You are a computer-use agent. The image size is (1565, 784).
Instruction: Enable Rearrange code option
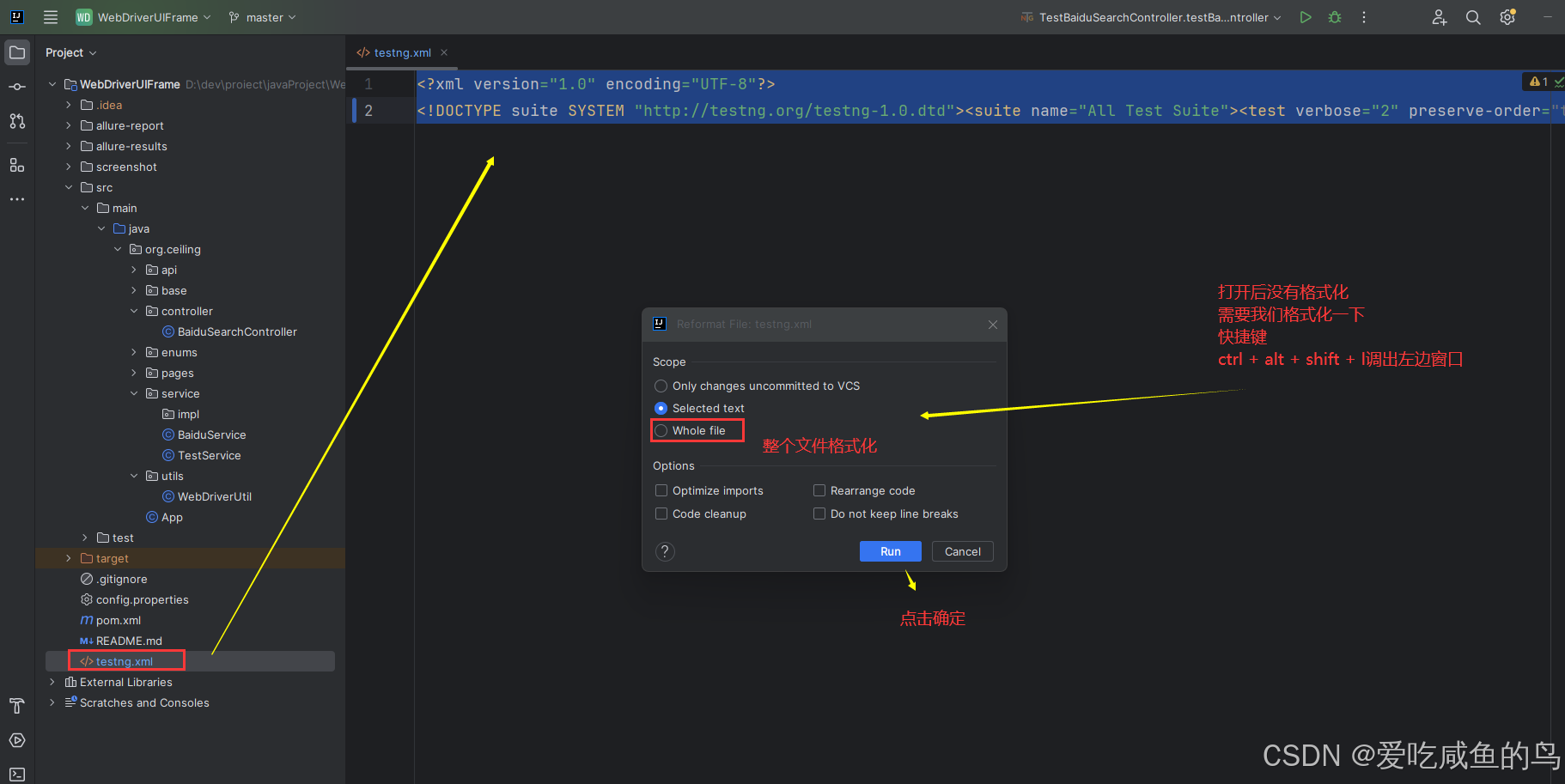click(864, 490)
